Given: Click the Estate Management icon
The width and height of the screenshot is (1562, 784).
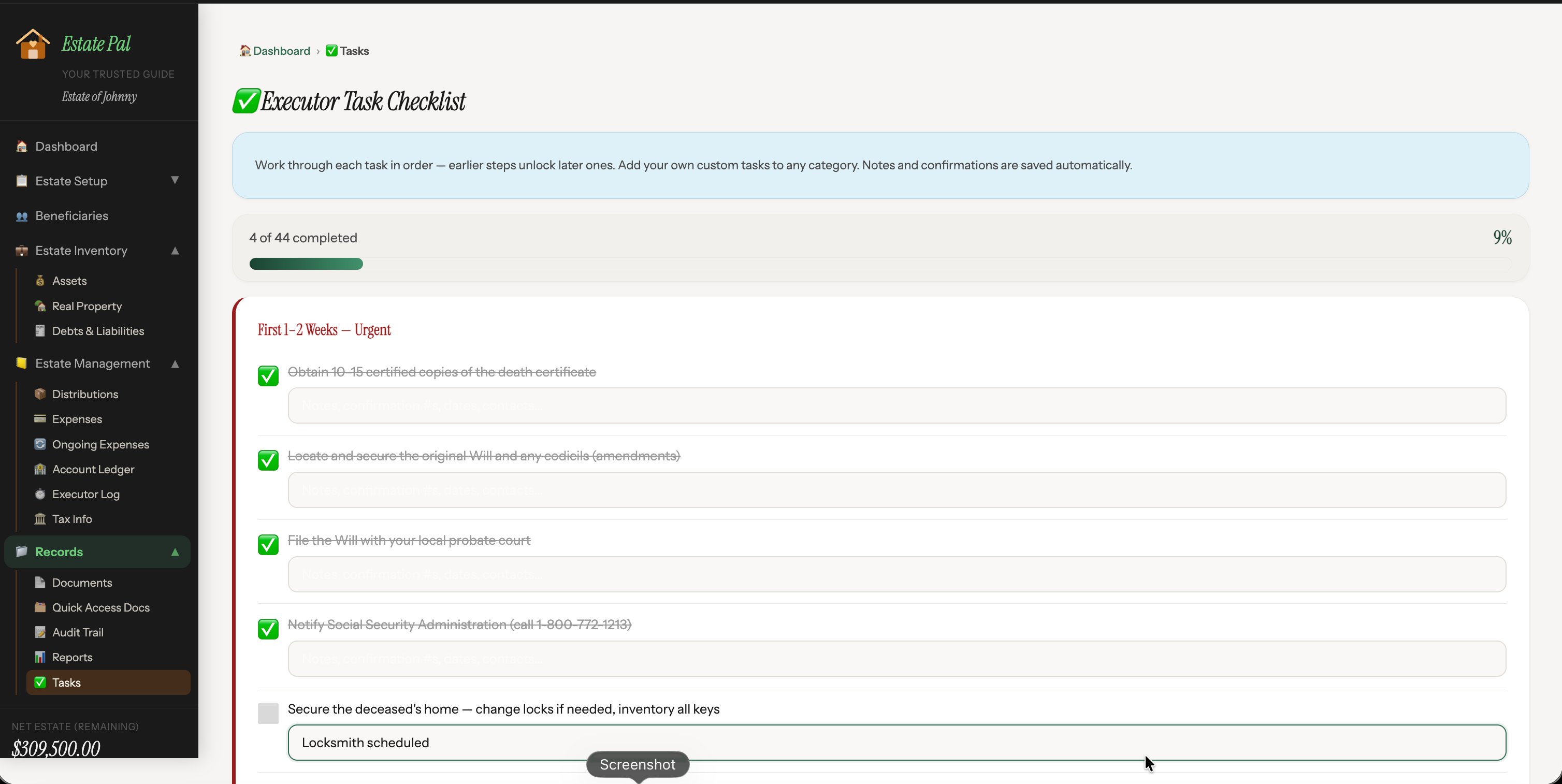Looking at the screenshot, I should (22, 363).
